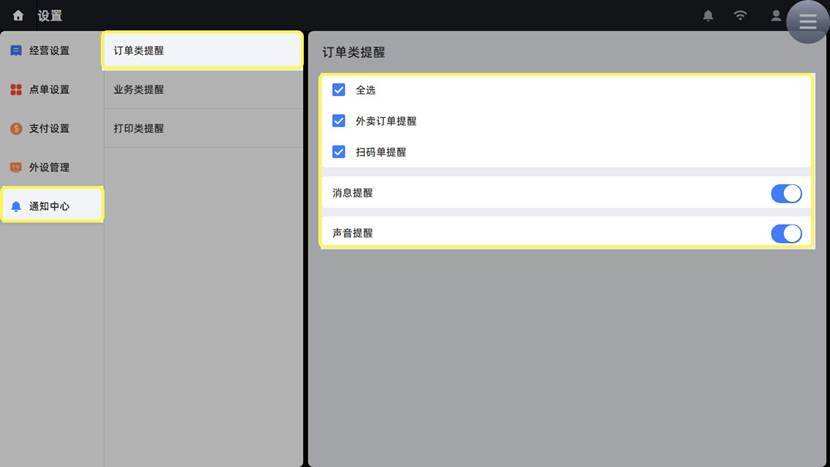Click the 支付设置 orange coin icon
Viewport: 830px width, 467px height.
click(x=16, y=129)
